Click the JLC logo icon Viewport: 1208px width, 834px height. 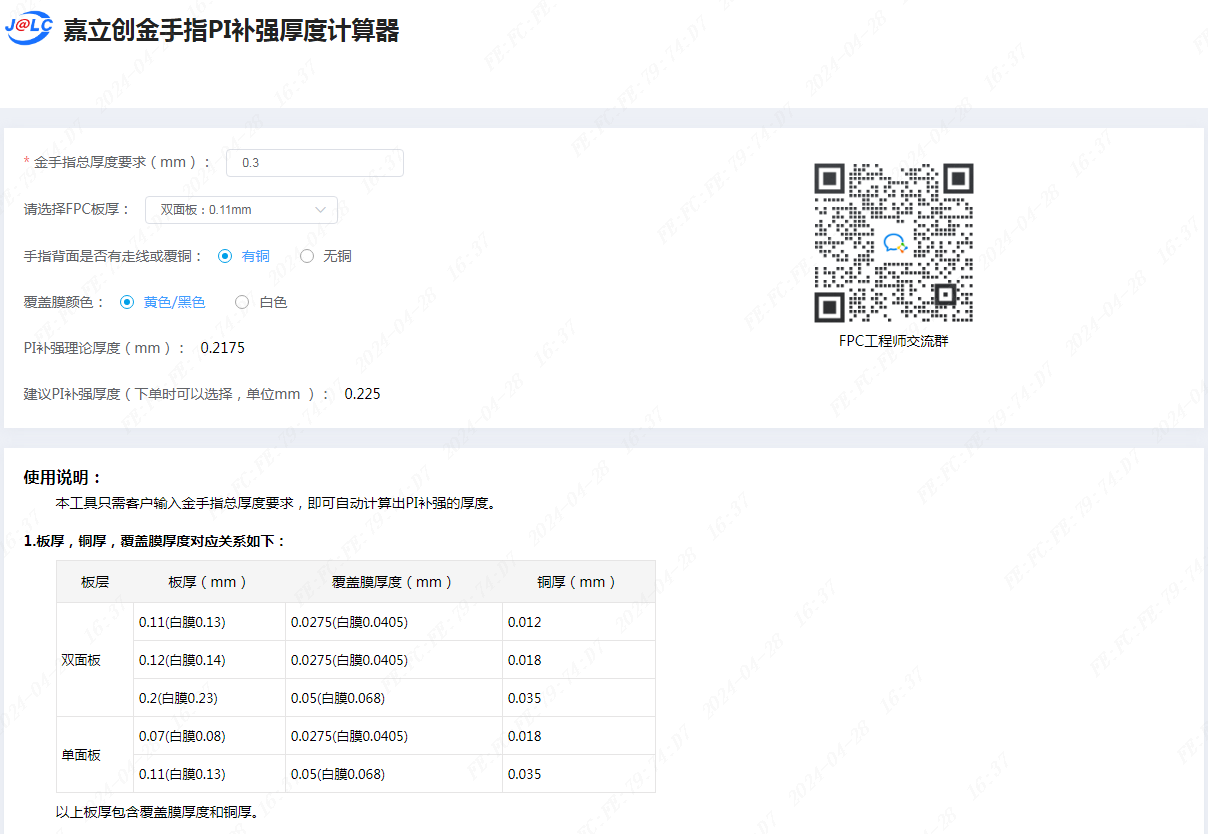[x=29, y=30]
